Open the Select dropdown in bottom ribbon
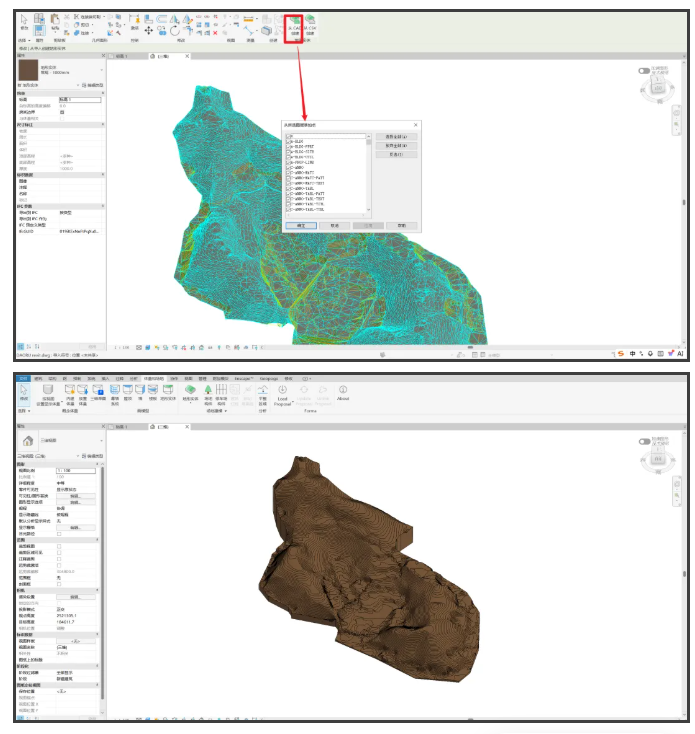Screen dimensions: 695x734 coord(24,411)
